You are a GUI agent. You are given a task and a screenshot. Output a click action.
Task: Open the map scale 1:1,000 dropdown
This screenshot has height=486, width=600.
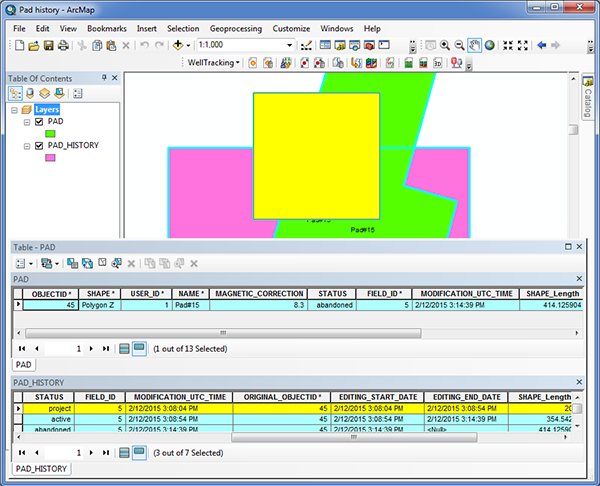pyautogui.click(x=290, y=45)
